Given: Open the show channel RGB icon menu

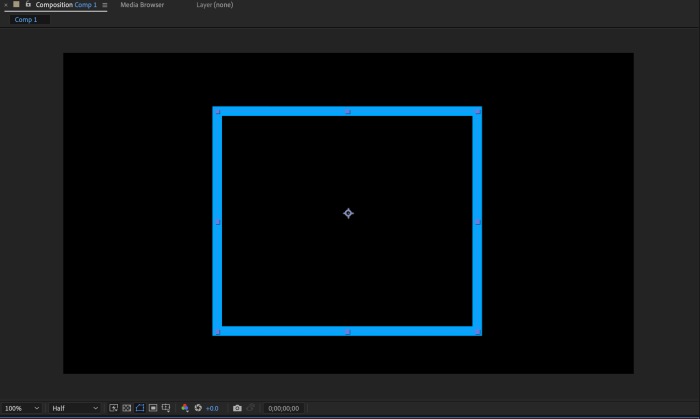Looking at the screenshot, I should 185,408.
